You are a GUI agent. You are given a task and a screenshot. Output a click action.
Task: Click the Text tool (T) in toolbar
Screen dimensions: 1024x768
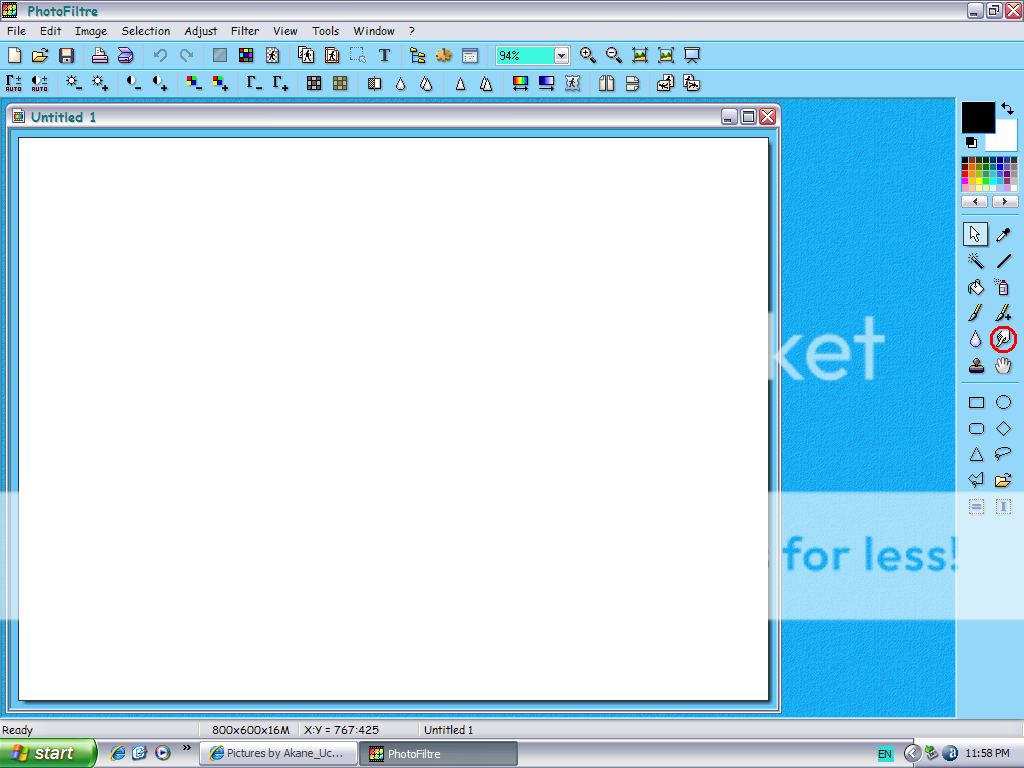[384, 56]
